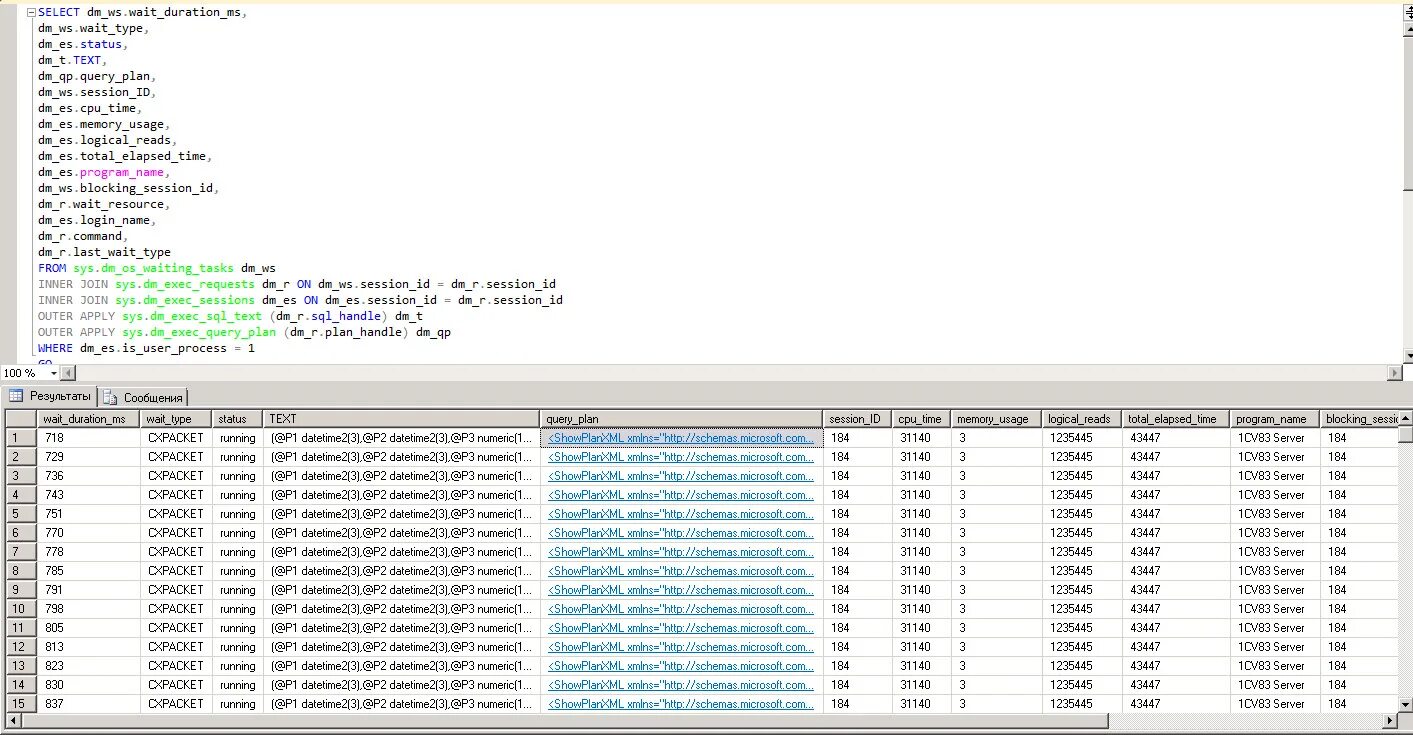Select the session_ID column header
The height and width of the screenshot is (735, 1413).
(x=857, y=419)
